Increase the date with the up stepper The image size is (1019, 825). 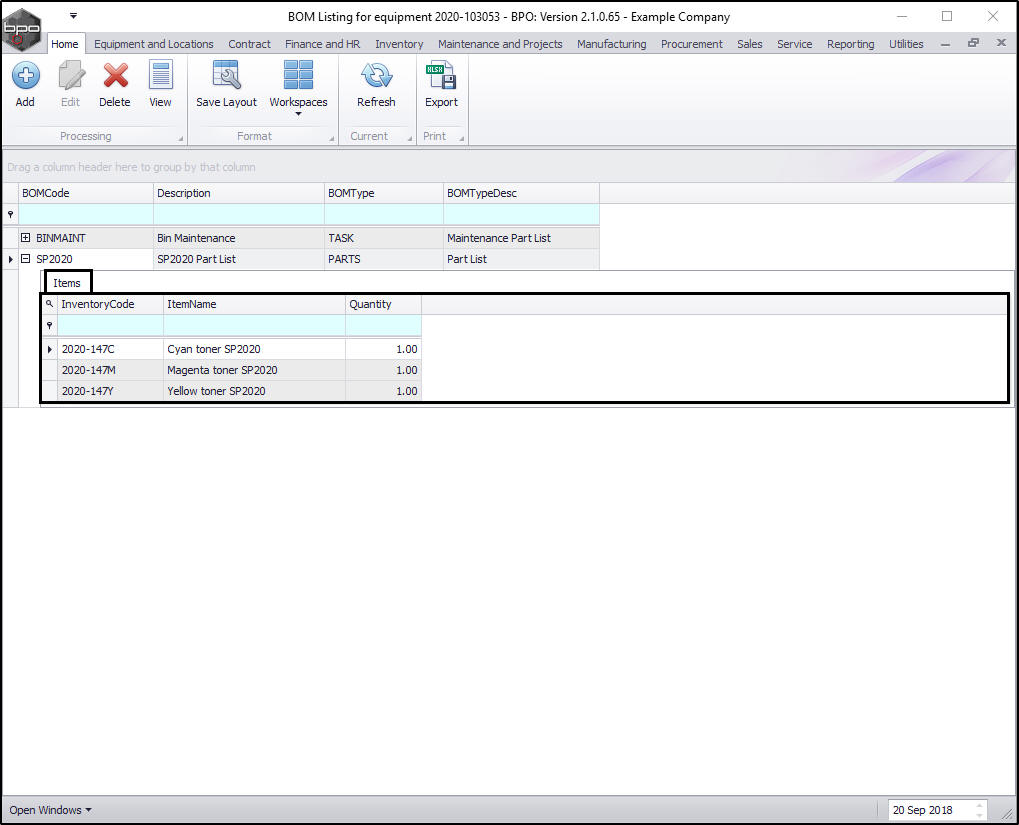pos(979,805)
